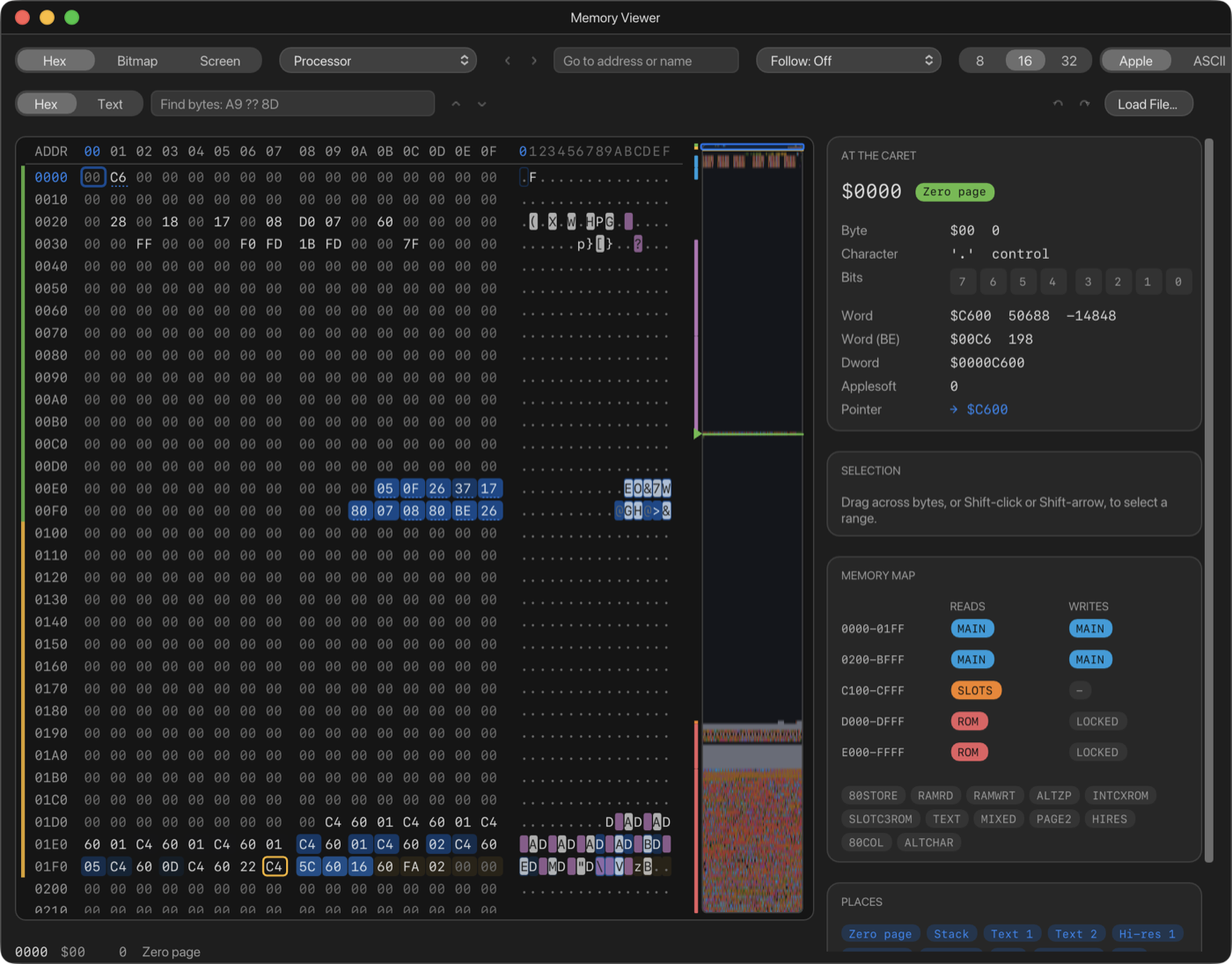Toggle bit 7 of the caret byte

(963, 282)
